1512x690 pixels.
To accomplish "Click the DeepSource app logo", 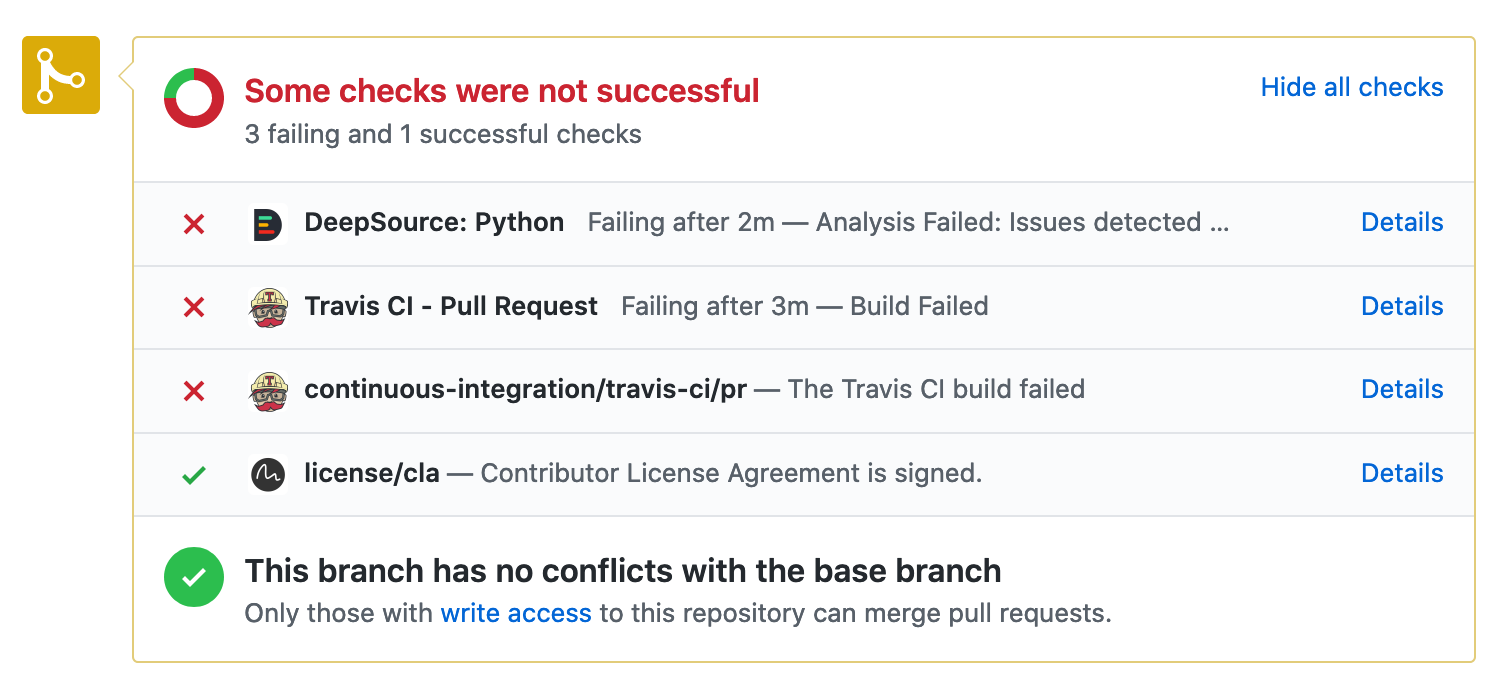I will pos(268,223).
